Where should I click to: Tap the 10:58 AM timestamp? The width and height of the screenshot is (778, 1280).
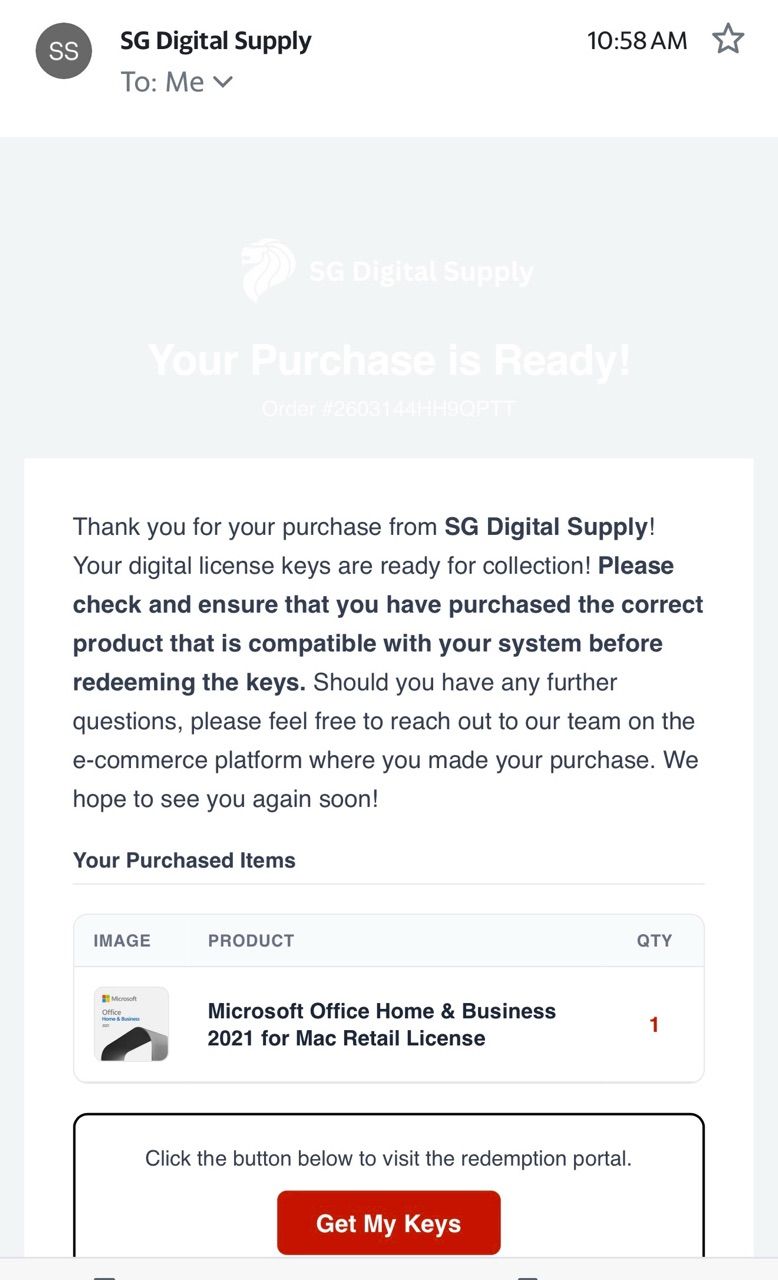click(637, 41)
